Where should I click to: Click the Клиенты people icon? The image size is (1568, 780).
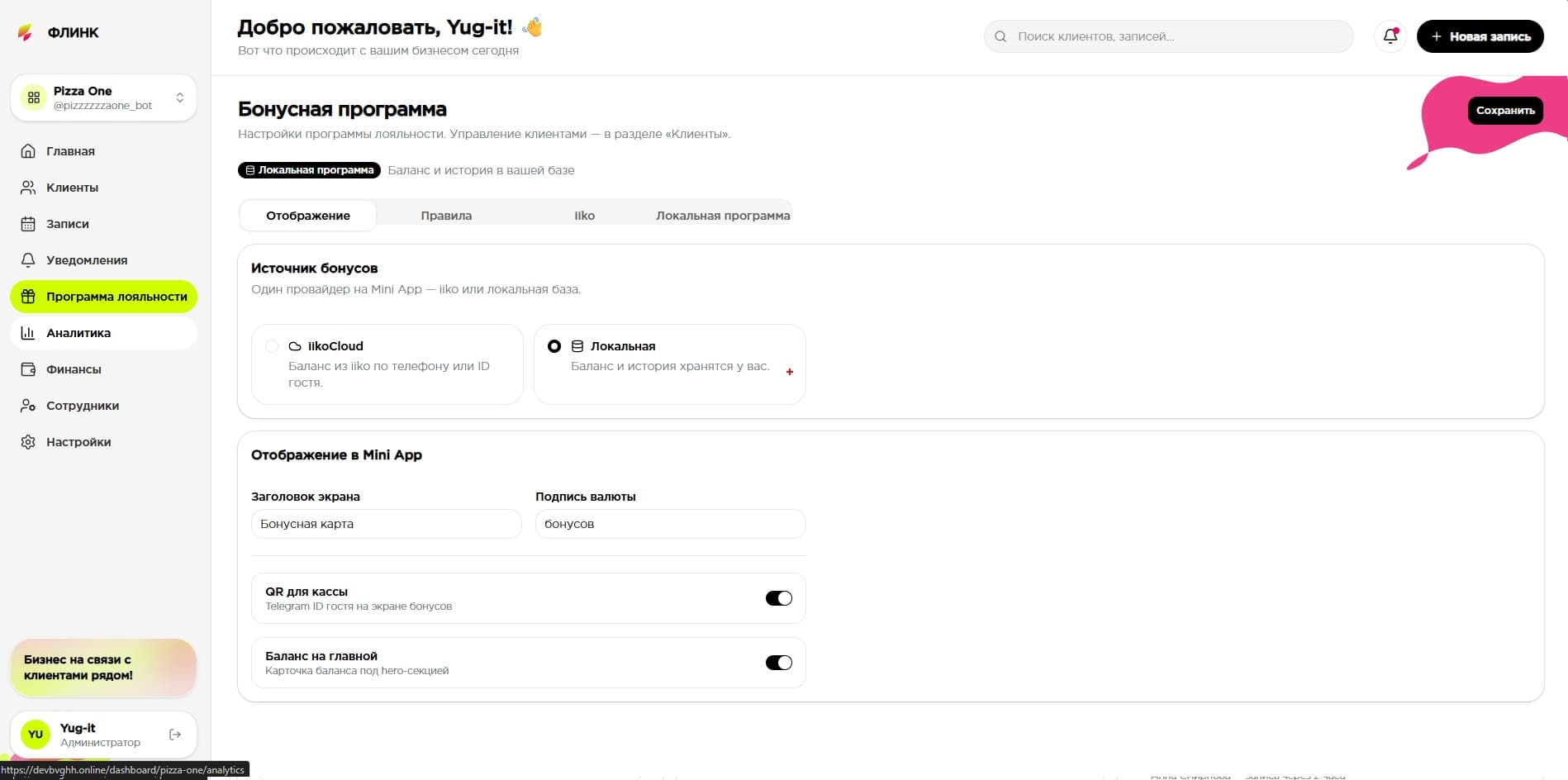pos(28,188)
